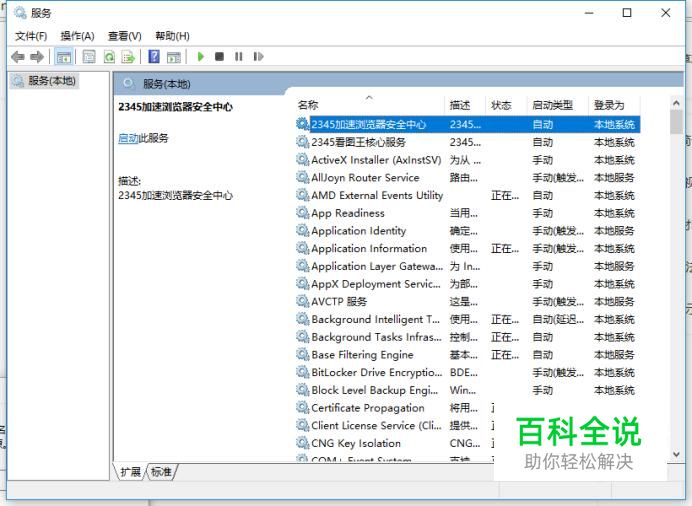The width and height of the screenshot is (692, 506).
Task: Select Background Tasks Infrastructure service name
Action: pyautogui.click(x=376, y=337)
